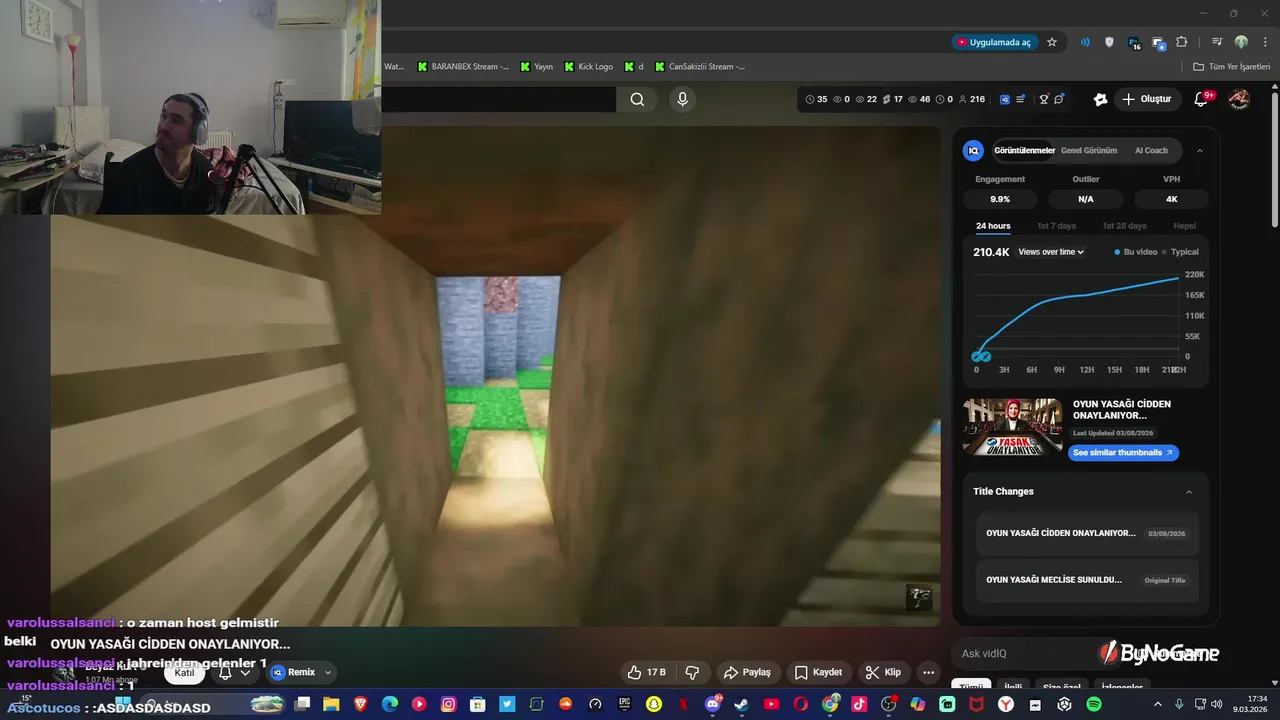This screenshot has height=720, width=1280.
Task: Open the vidIQ AI sparkle icon beside Oluştur
Action: (x=1100, y=99)
